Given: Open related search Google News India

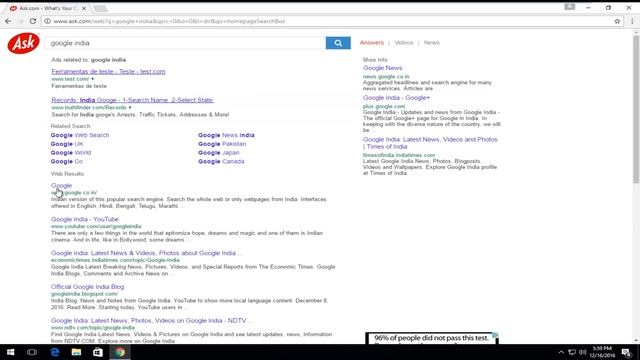Looking at the screenshot, I should point(226,135).
